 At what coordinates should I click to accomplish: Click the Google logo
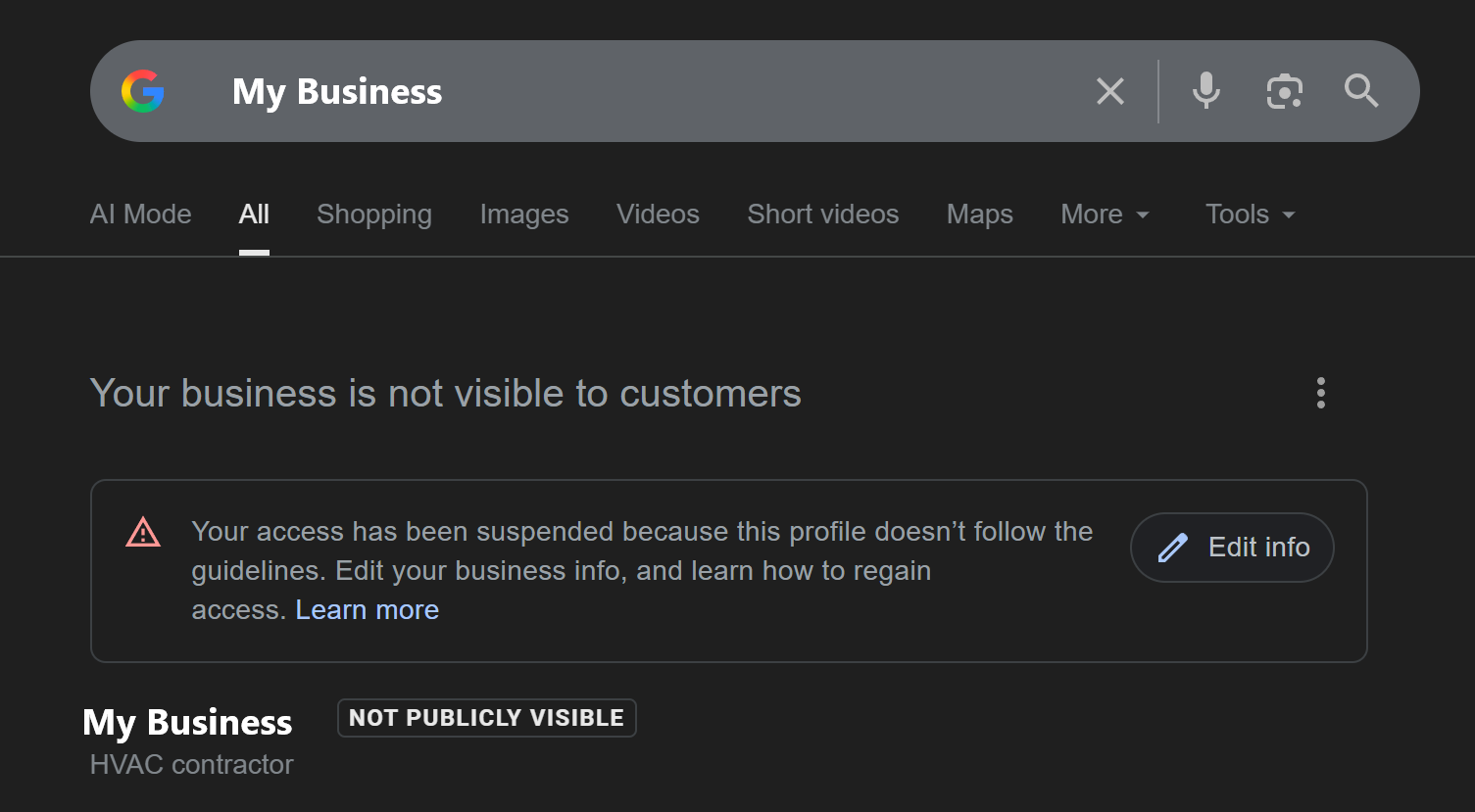[143, 91]
